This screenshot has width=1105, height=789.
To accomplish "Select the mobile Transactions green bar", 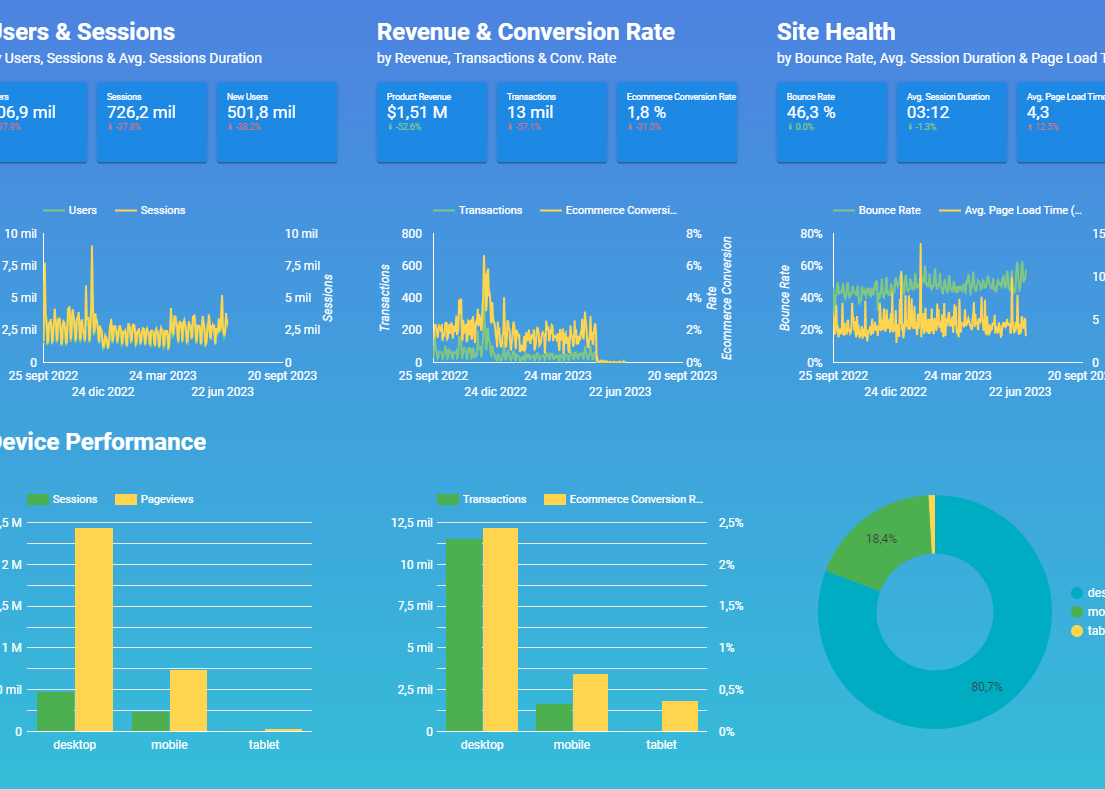I will pyautogui.click(x=554, y=717).
